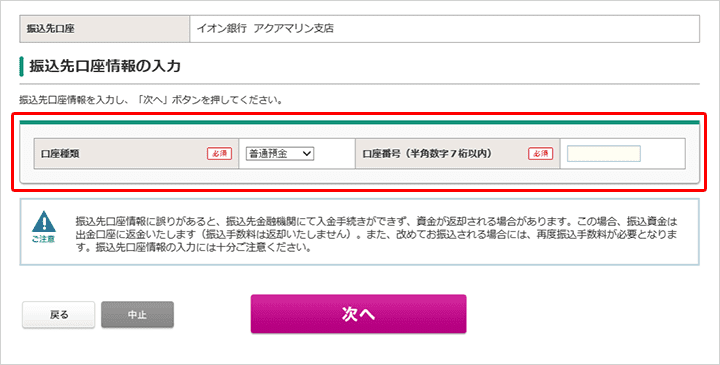Click the 必須 badge beside 口座番号
Viewport: 720px width, 365px height.
click(x=540, y=154)
